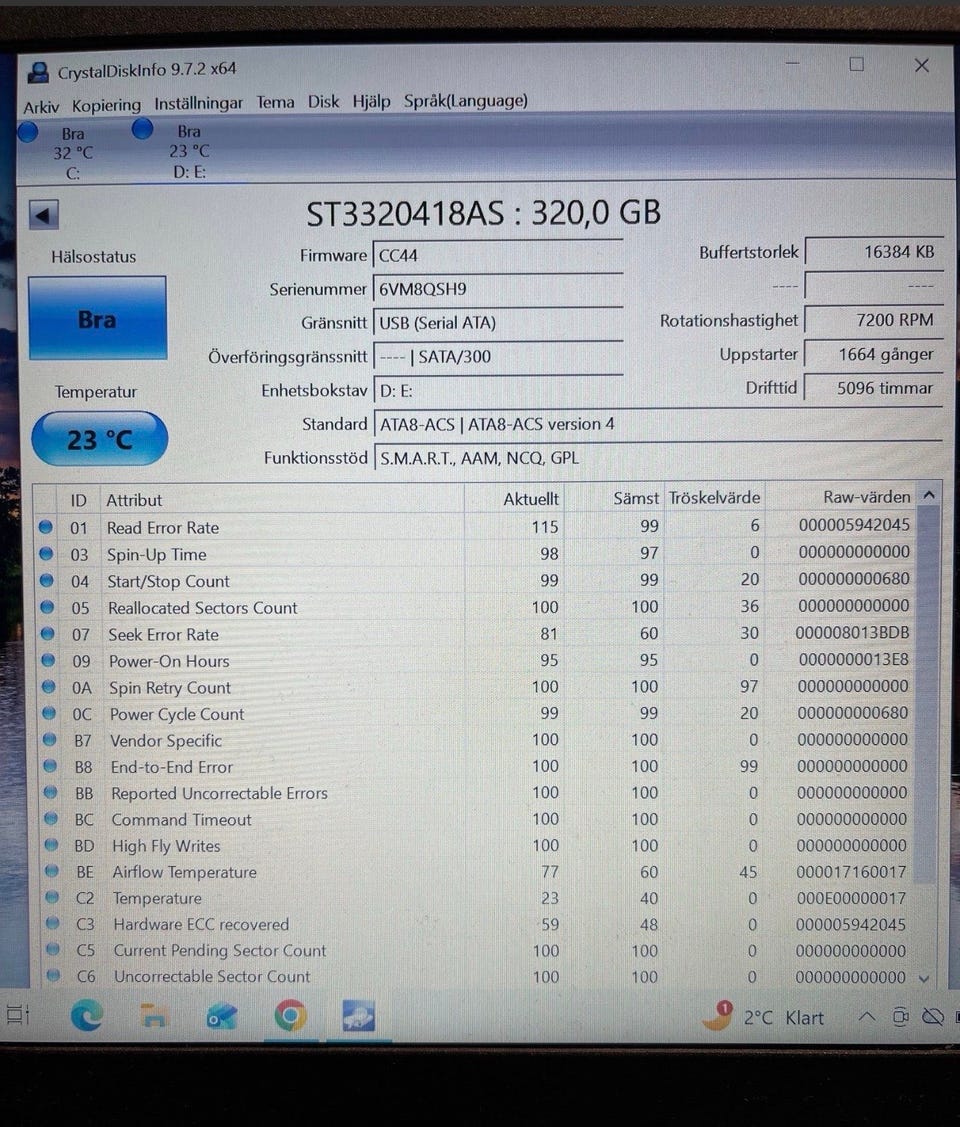The width and height of the screenshot is (960, 1127).
Task: Click the Attribut column header
Action: (x=282, y=500)
